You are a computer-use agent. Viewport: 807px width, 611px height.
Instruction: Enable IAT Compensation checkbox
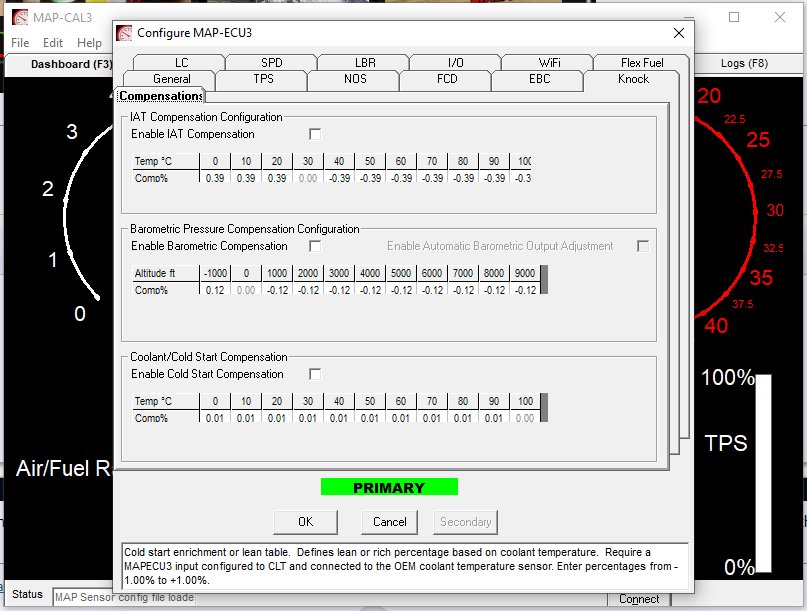(x=315, y=134)
